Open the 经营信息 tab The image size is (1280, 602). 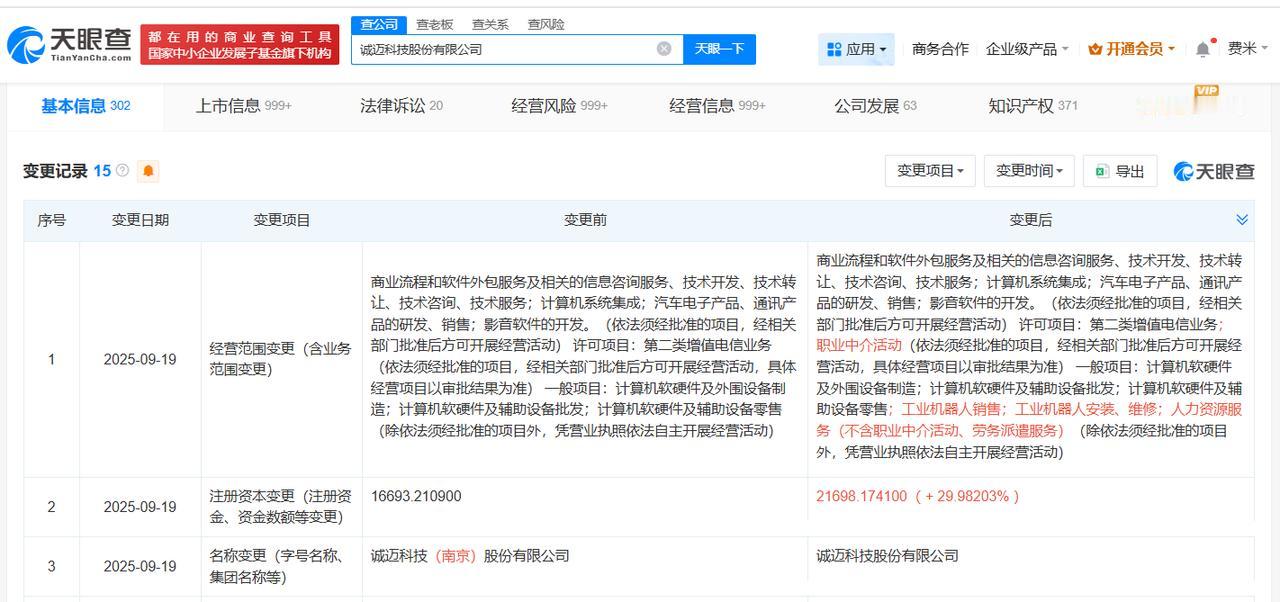pos(717,106)
